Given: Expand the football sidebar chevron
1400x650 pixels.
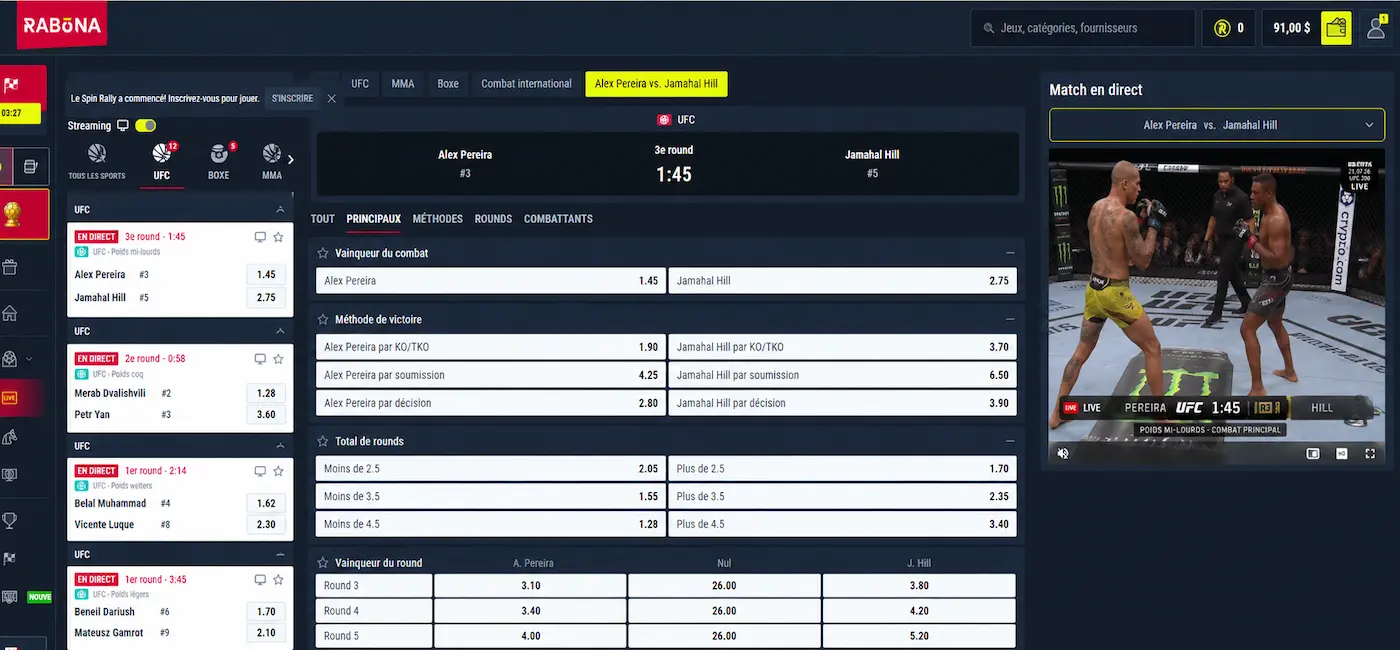Looking at the screenshot, I should click(x=29, y=358).
